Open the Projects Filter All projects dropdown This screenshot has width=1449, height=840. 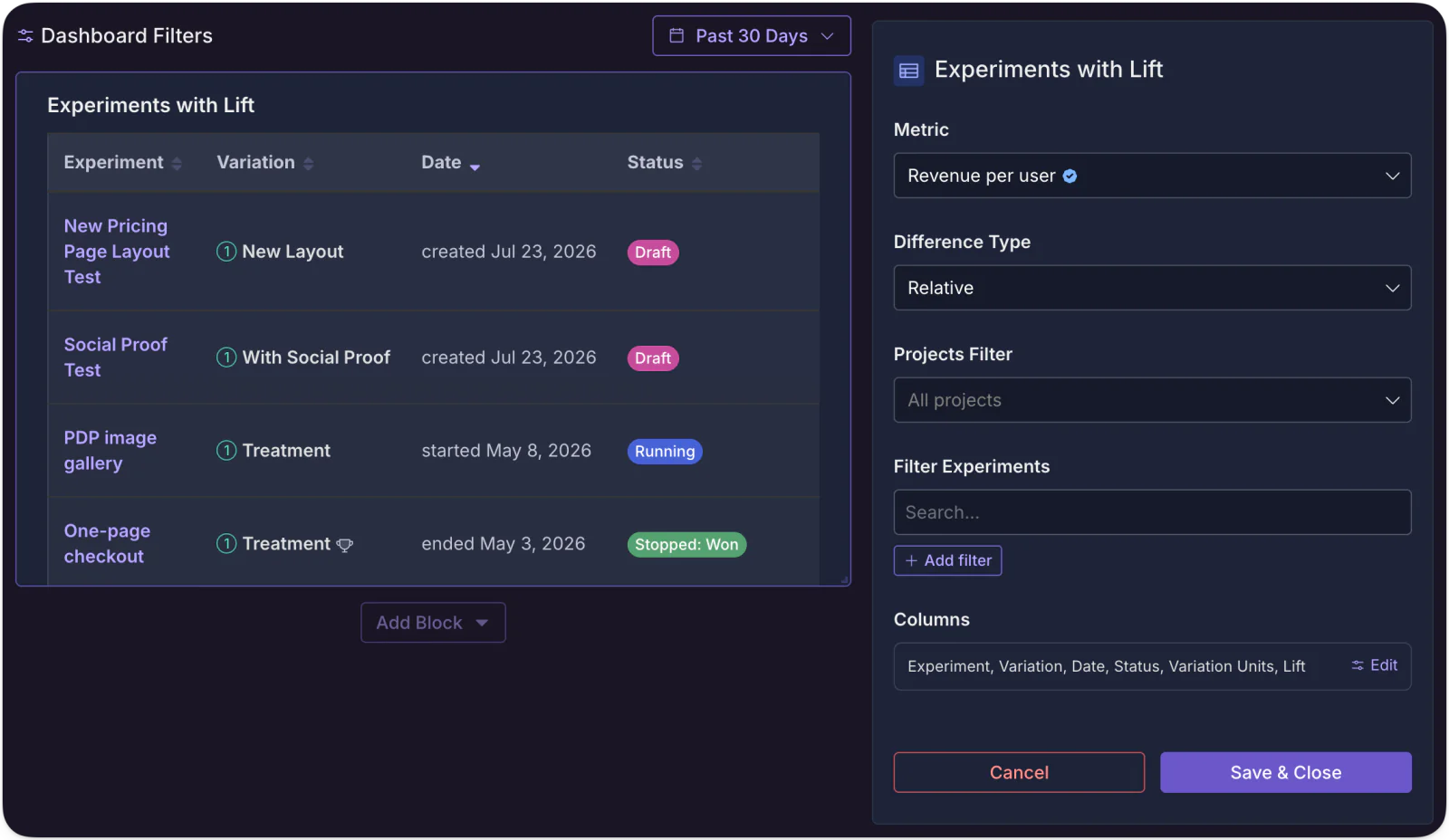point(1152,400)
